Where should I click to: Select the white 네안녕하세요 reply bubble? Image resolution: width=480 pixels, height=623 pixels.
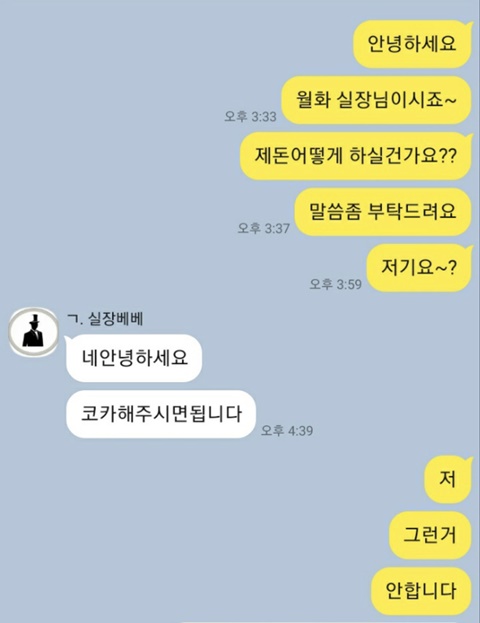coord(134,358)
